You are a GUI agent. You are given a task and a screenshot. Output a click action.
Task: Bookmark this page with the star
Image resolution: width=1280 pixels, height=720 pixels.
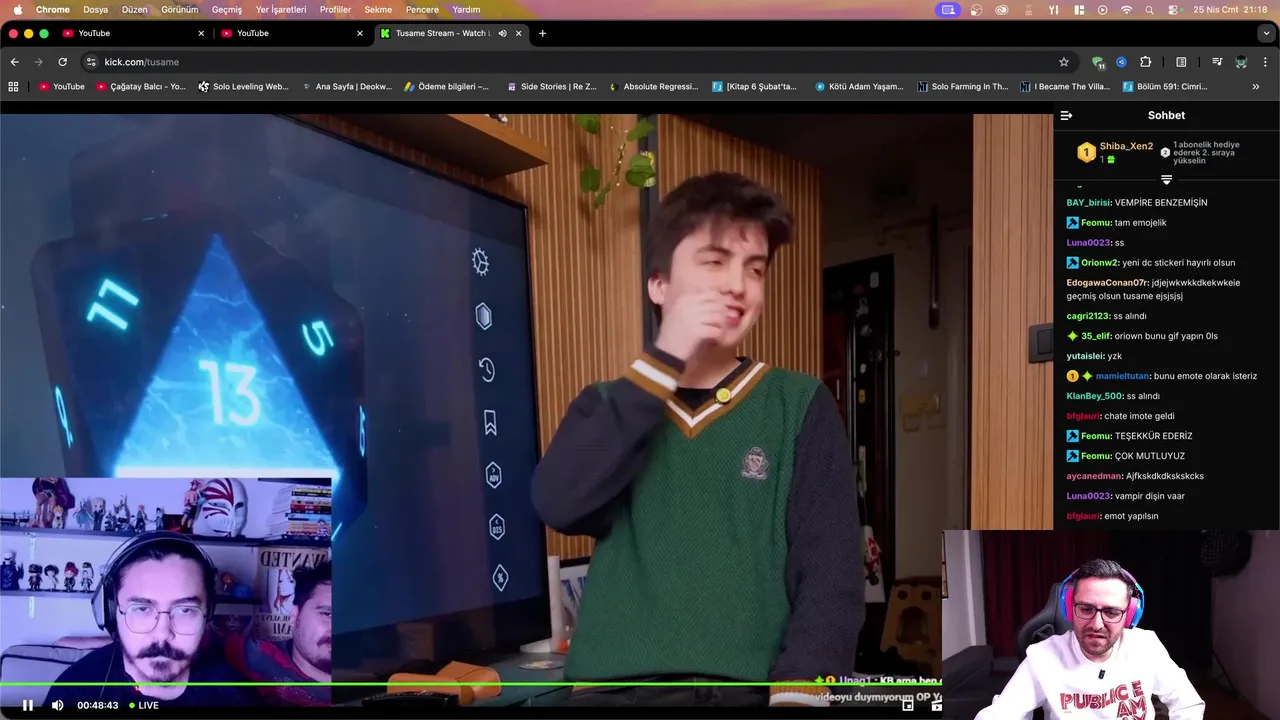(1064, 62)
